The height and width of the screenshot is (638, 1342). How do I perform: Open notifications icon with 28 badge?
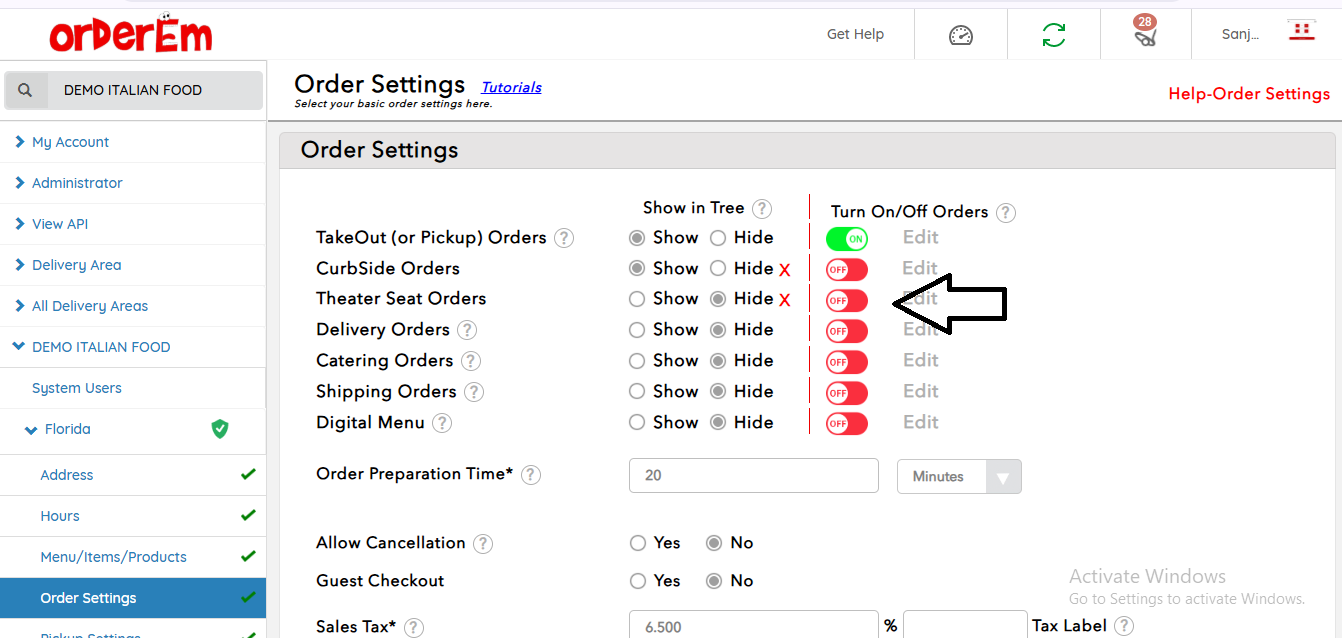pyautogui.click(x=1145, y=35)
